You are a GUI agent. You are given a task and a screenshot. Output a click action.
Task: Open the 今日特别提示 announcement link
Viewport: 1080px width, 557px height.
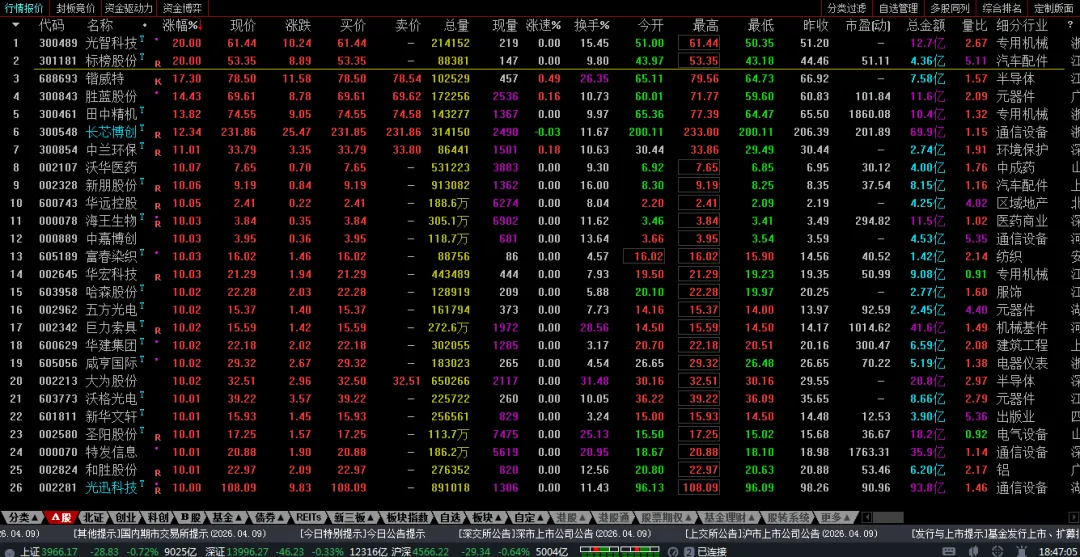(x=362, y=534)
